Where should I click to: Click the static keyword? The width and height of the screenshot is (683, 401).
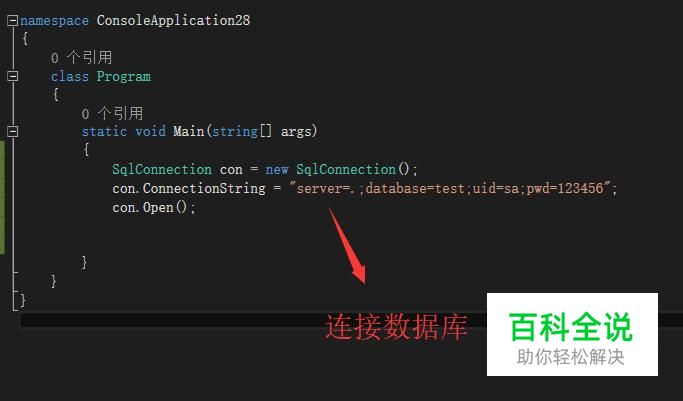[105, 131]
